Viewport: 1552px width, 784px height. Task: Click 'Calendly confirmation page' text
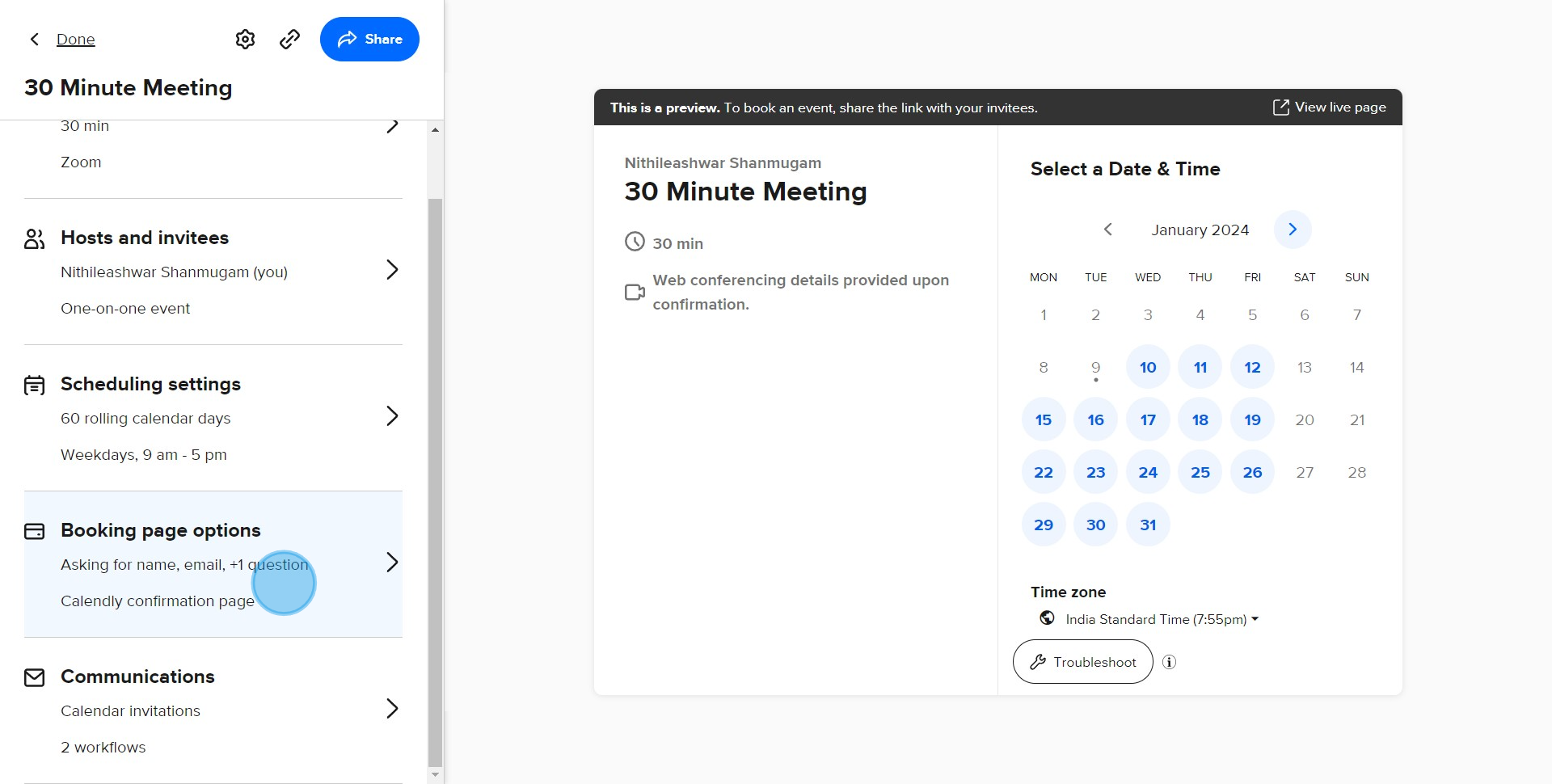click(x=158, y=601)
